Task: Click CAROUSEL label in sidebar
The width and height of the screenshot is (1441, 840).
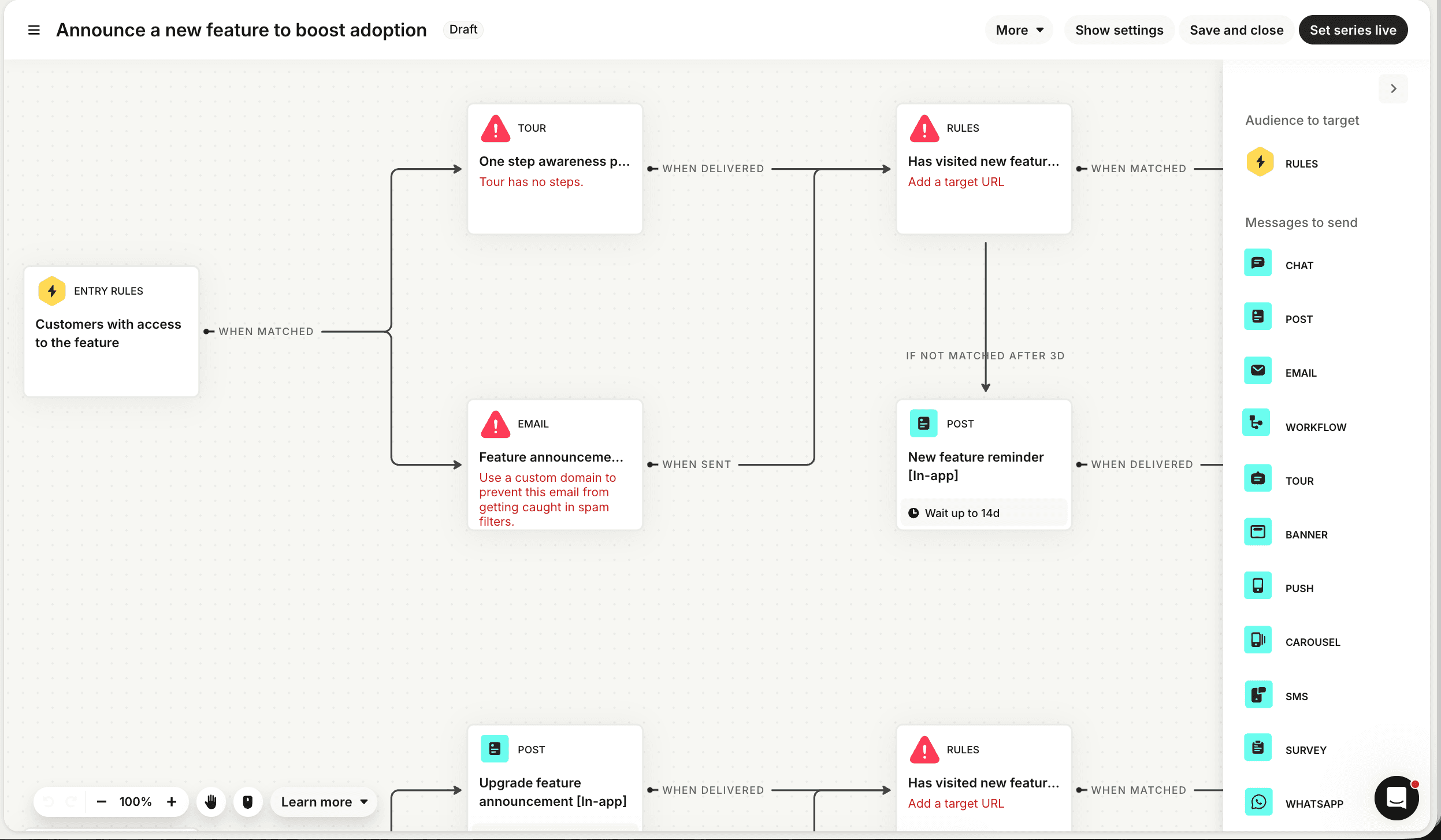Action: tap(1313, 642)
